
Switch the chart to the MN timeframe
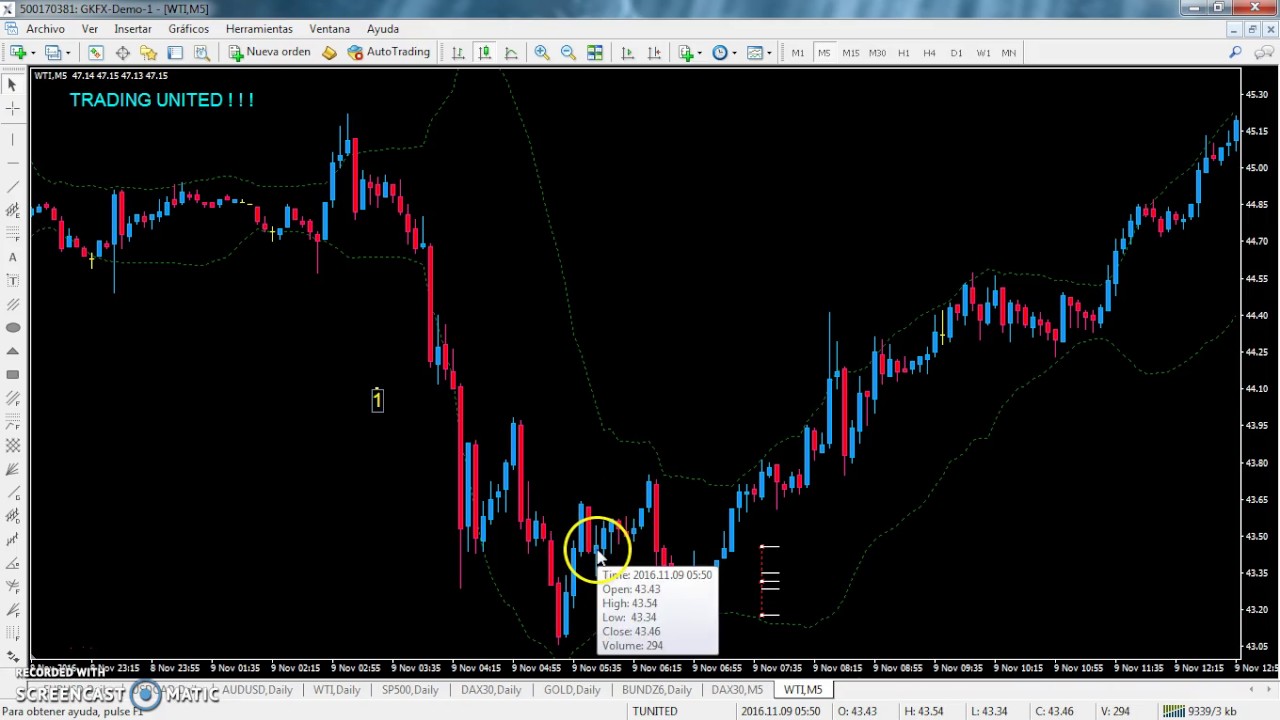point(1009,53)
